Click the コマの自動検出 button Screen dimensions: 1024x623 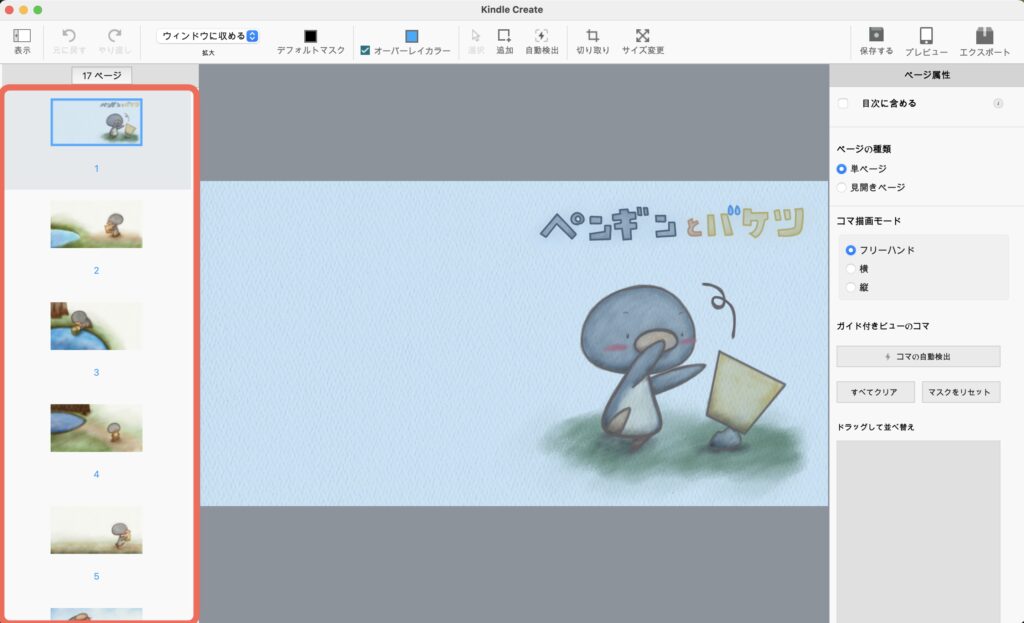918,357
